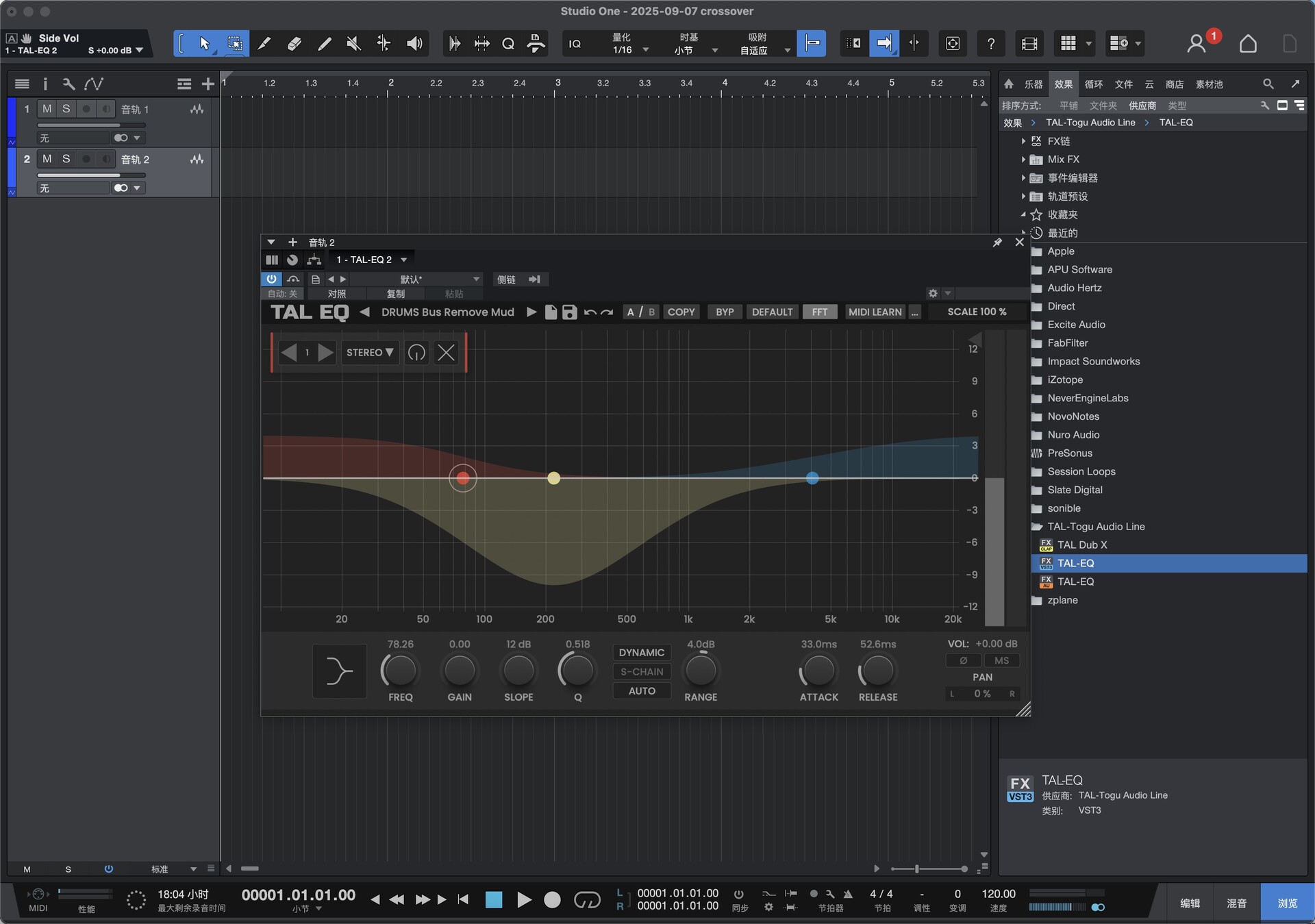Open track inspector i icon
This screenshot has width=1315, height=924.
(45, 84)
